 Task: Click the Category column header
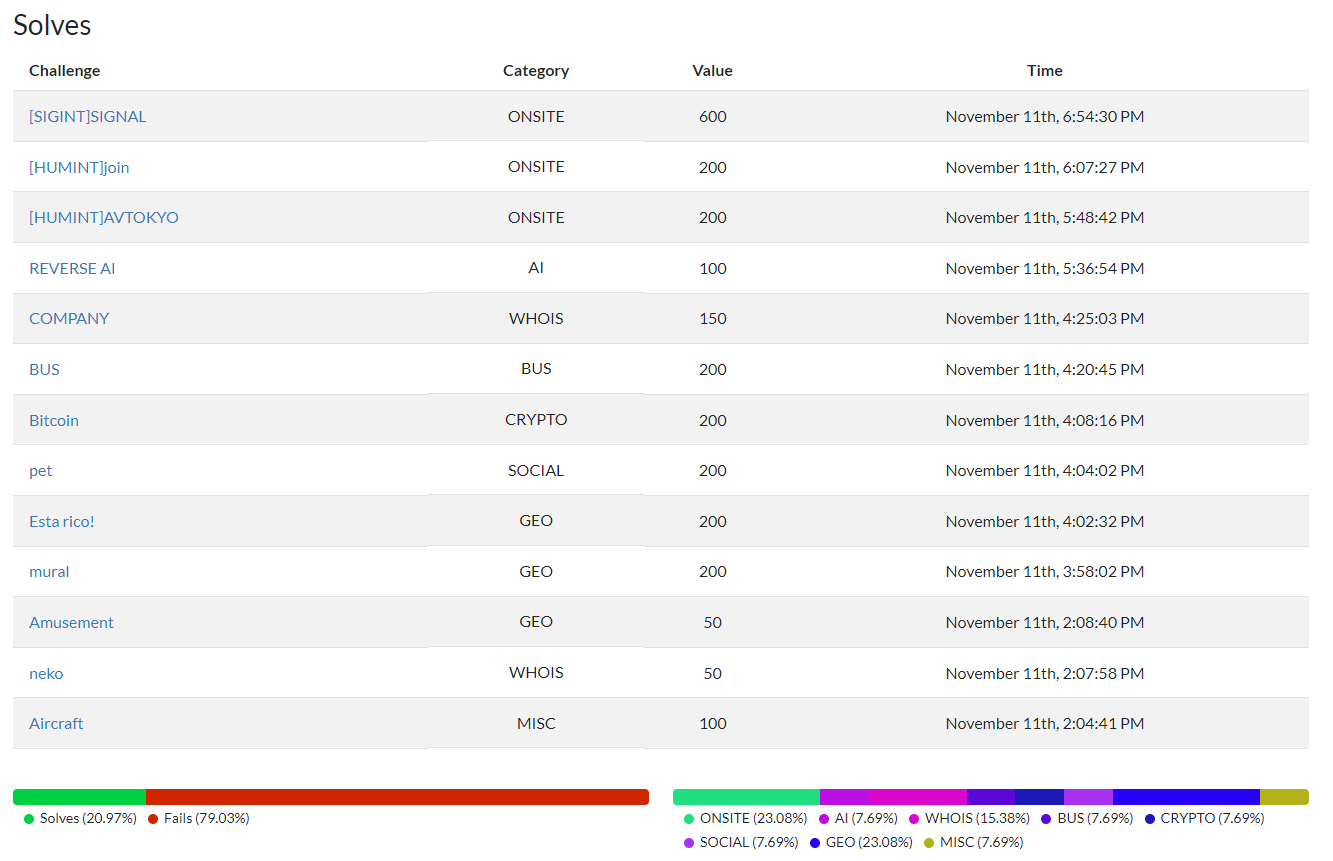(x=536, y=70)
